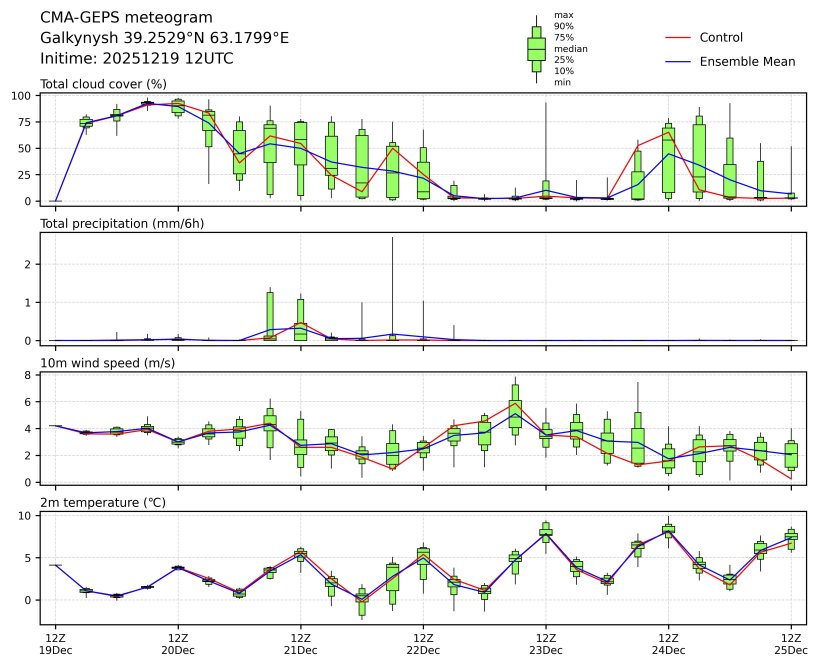The height and width of the screenshot is (667, 819).
Task: Click the 'median' label in the box-plot legend
Action: pyautogui.click(x=571, y=49)
